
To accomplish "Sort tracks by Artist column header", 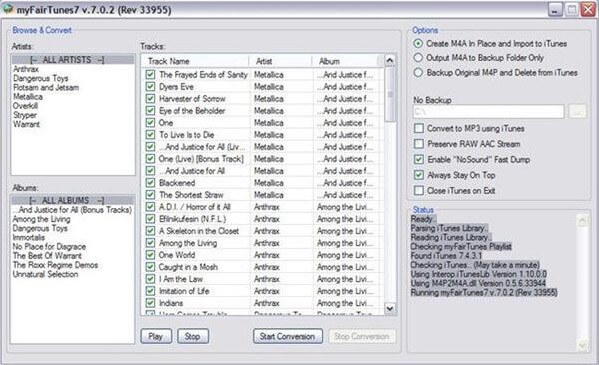I will click(x=280, y=61).
